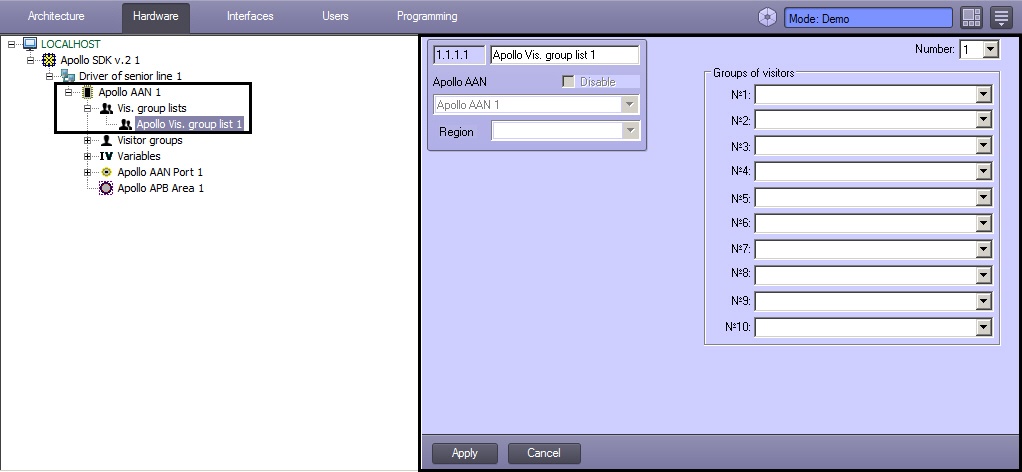Viewport: 1022px width, 472px height.
Task: Select Apollo AAN Port 1 in tree
Action: (x=160, y=172)
